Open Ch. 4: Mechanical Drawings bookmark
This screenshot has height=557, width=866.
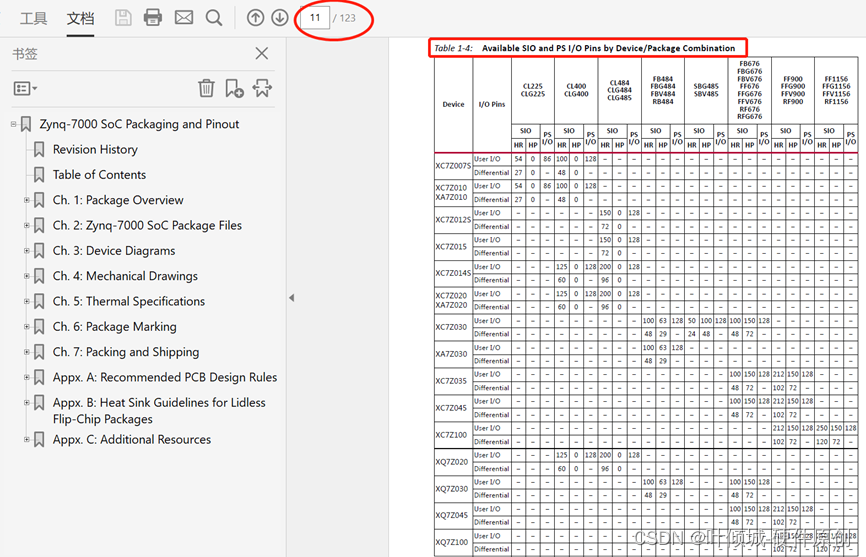[x=125, y=276]
